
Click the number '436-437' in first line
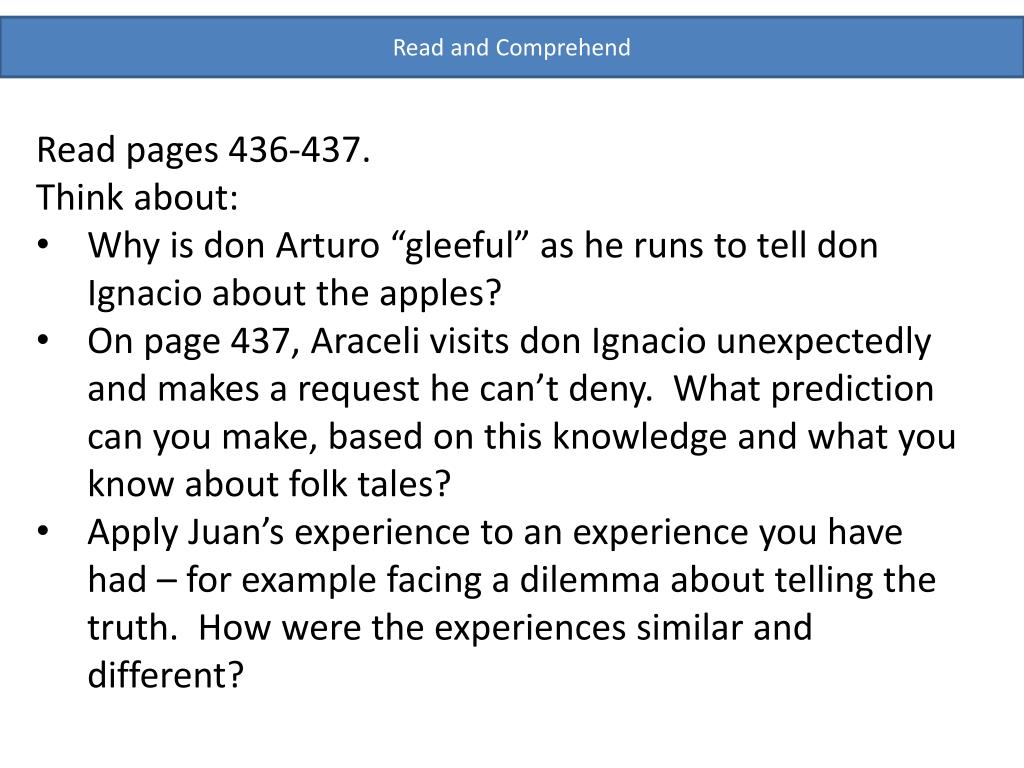point(294,150)
